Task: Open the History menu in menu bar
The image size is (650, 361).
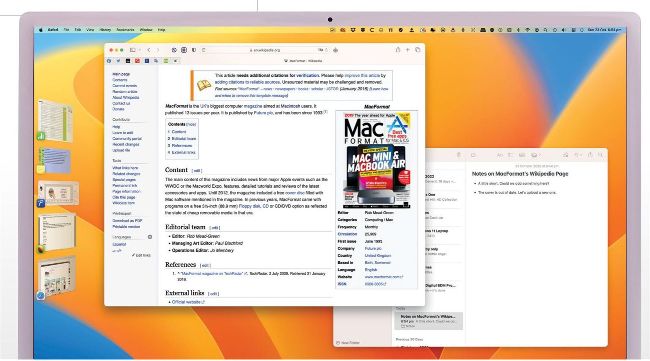Action: 105,30
